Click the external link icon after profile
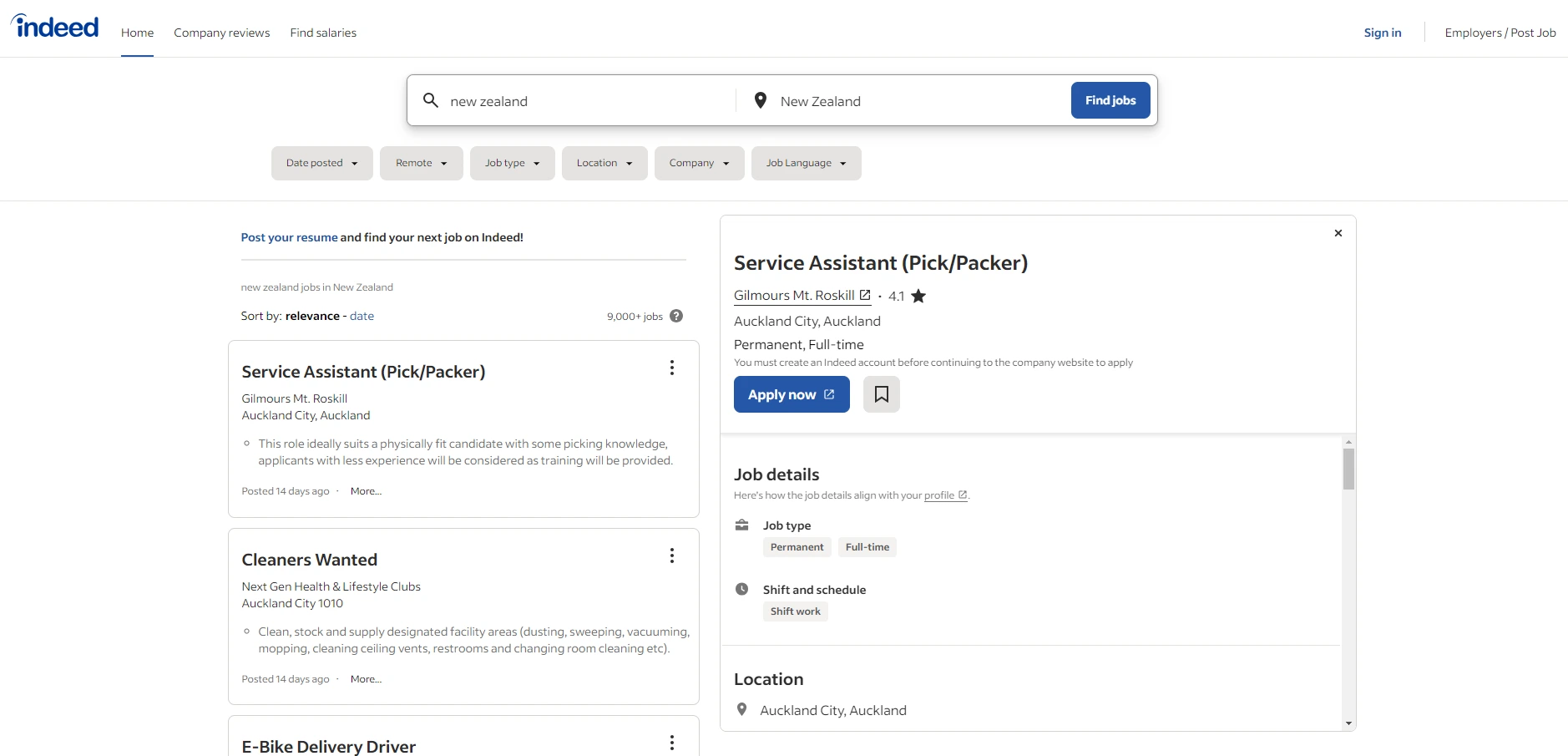The width and height of the screenshot is (1568, 756). tap(963, 495)
